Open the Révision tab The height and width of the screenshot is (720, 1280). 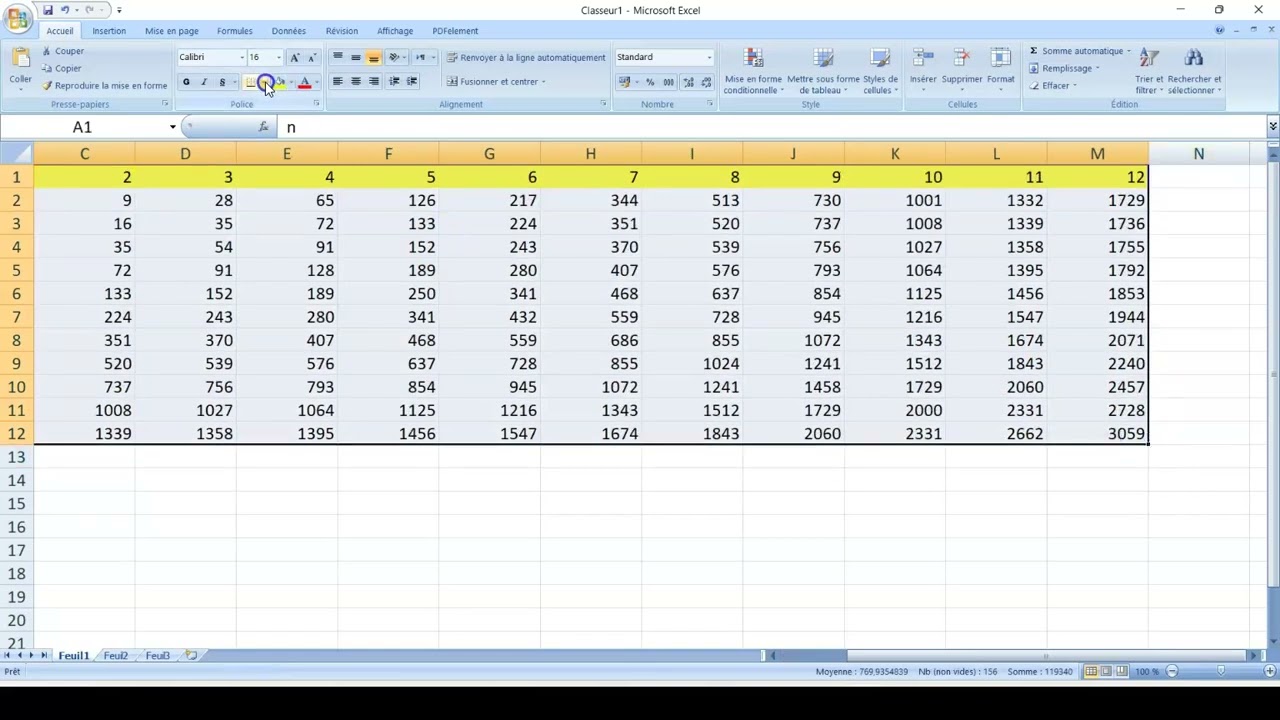pyautogui.click(x=341, y=31)
